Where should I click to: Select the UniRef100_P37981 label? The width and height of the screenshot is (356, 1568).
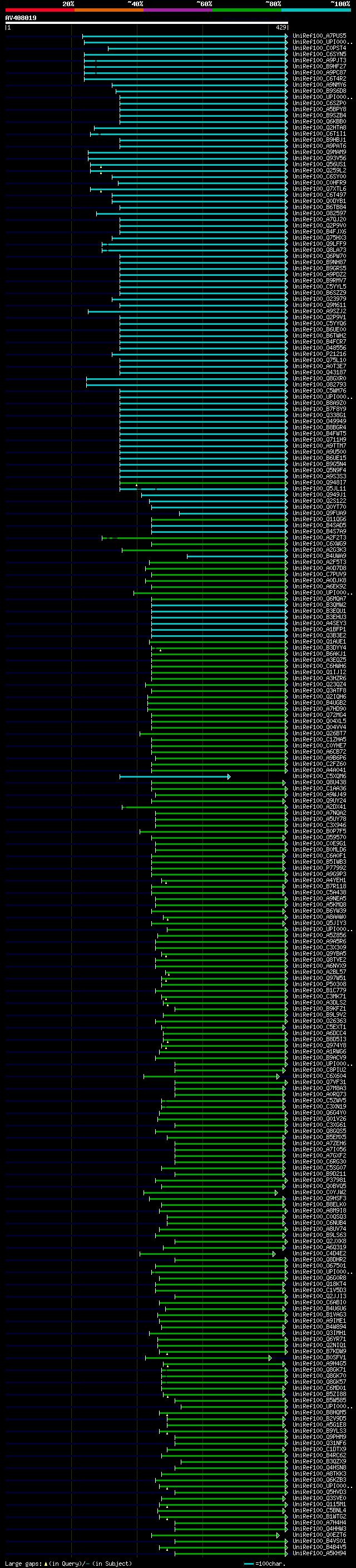(x=319, y=1180)
